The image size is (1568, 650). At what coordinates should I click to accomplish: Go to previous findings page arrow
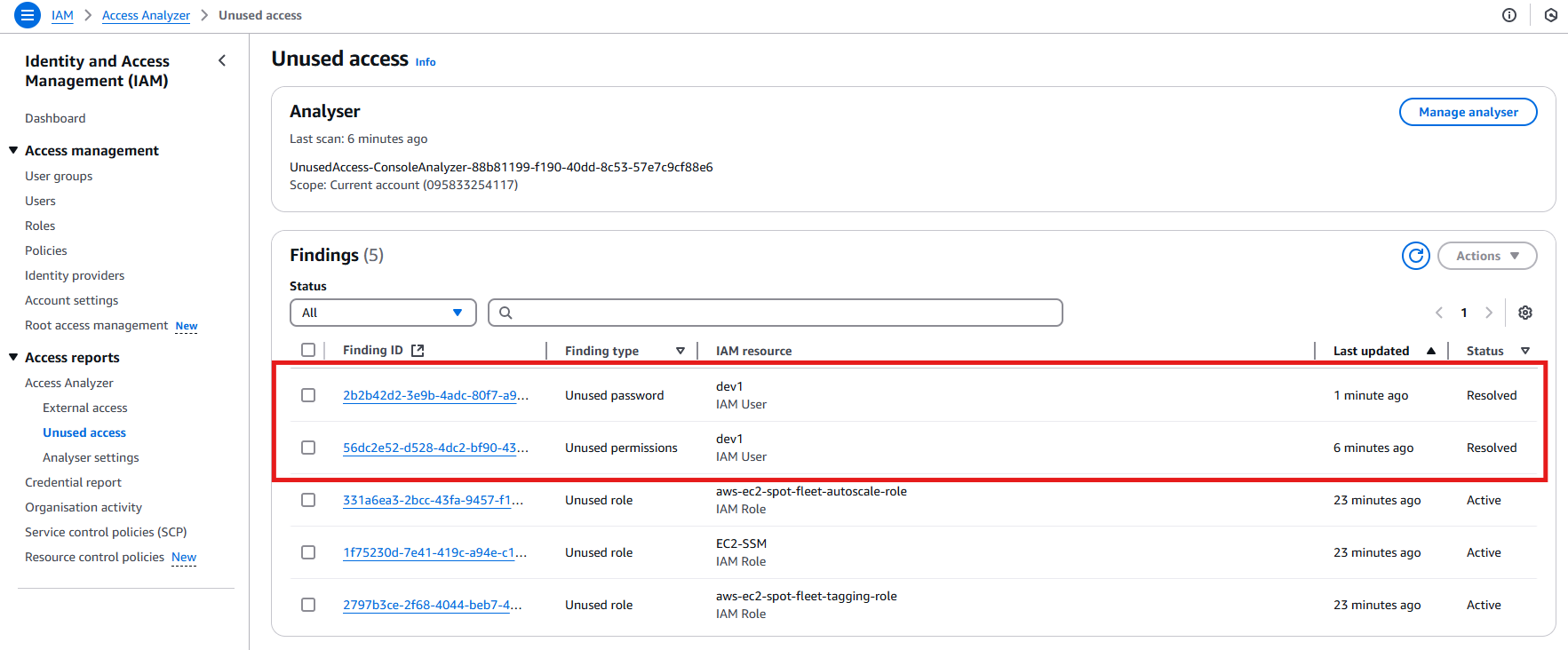click(1439, 313)
